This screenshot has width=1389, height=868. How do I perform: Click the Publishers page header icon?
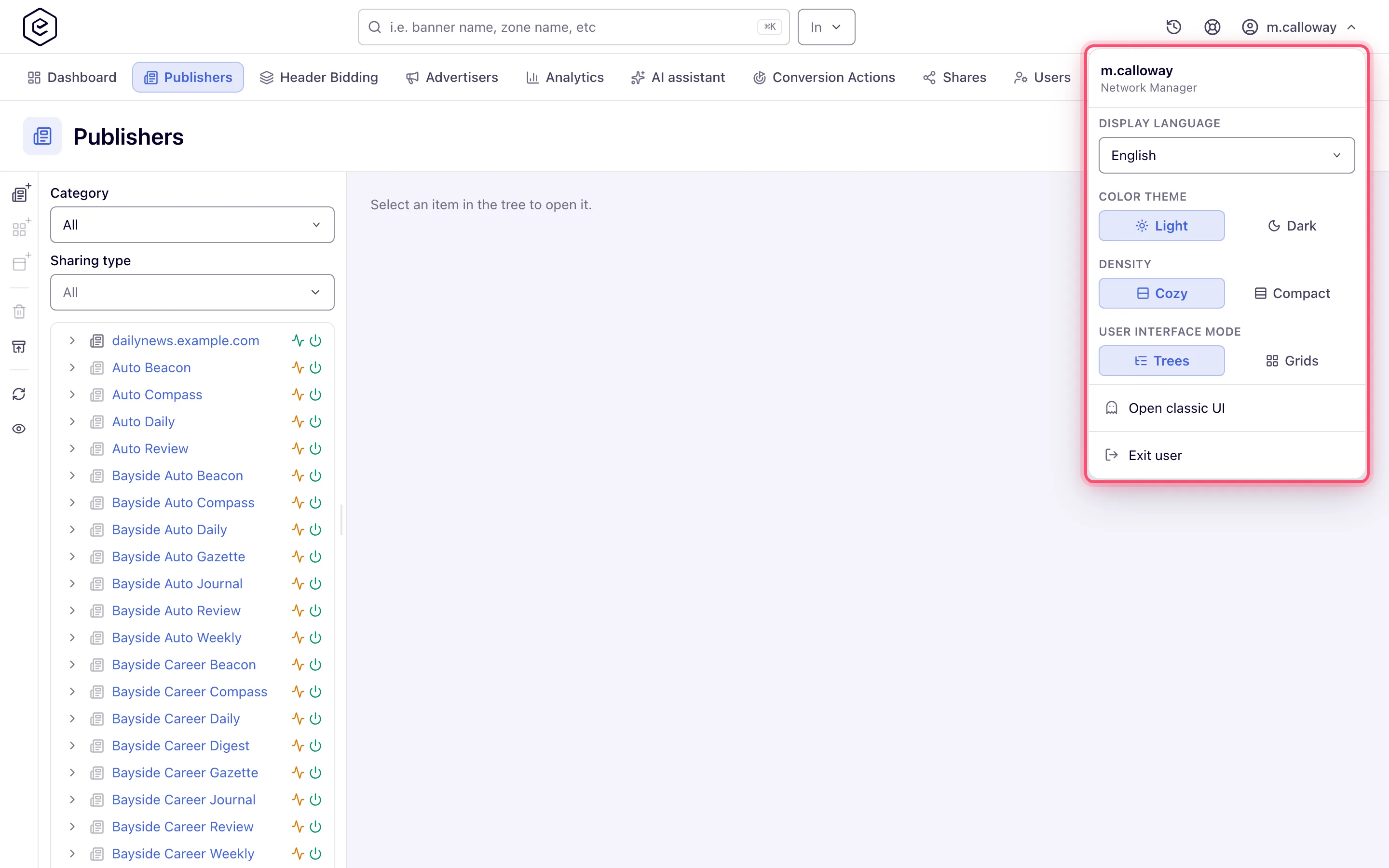[42, 136]
